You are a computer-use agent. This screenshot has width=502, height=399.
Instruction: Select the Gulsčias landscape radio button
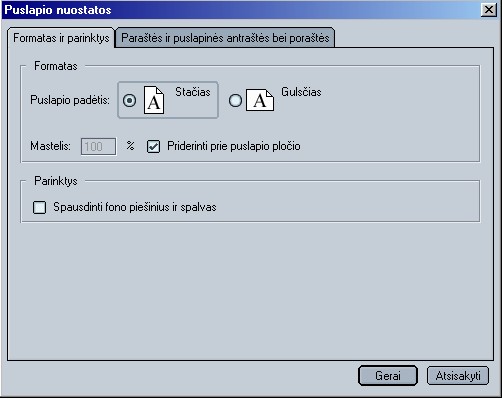(x=235, y=100)
